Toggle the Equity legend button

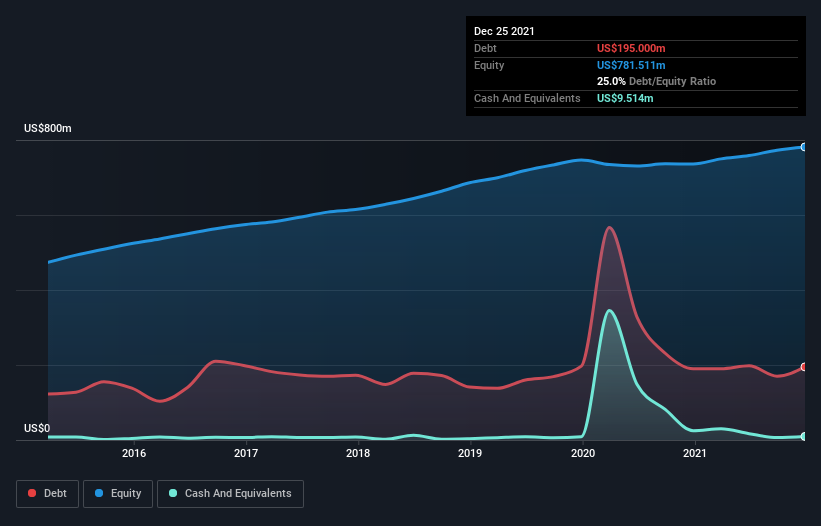(x=118, y=494)
